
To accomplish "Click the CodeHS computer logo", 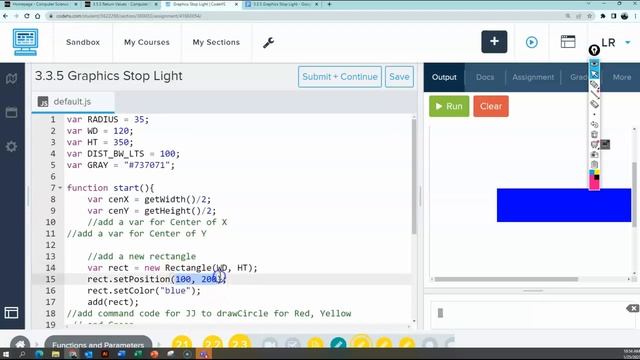I will pyautogui.click(x=25, y=42).
